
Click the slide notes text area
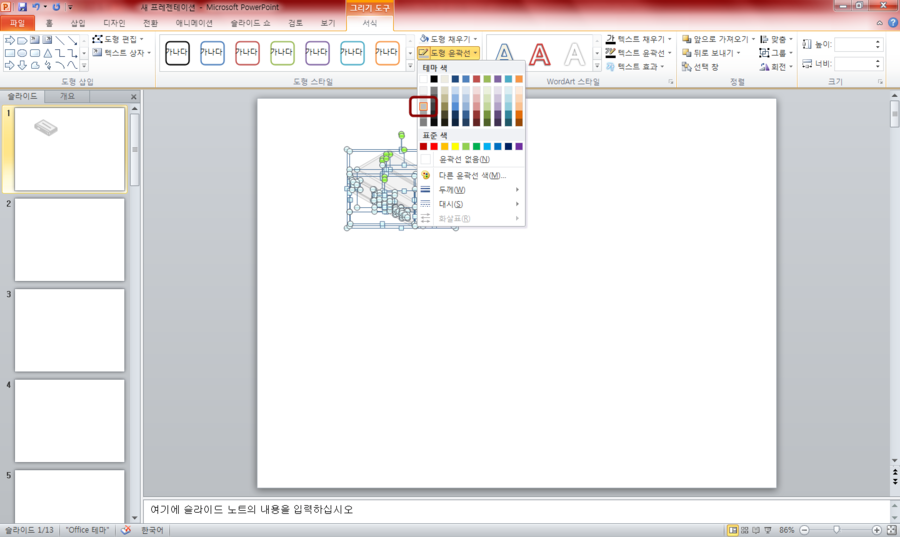tap(517, 509)
